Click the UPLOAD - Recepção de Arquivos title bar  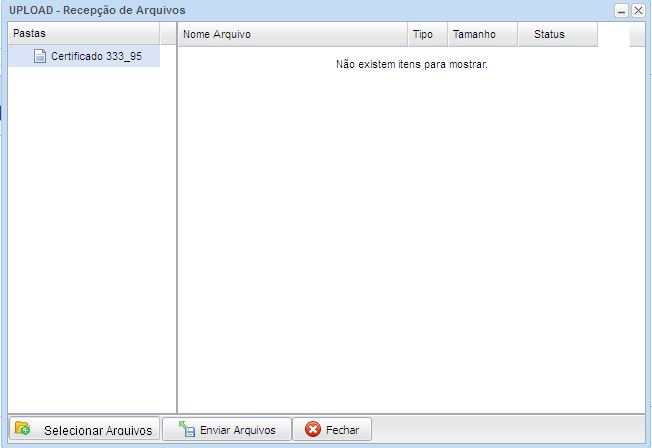[300, 10]
